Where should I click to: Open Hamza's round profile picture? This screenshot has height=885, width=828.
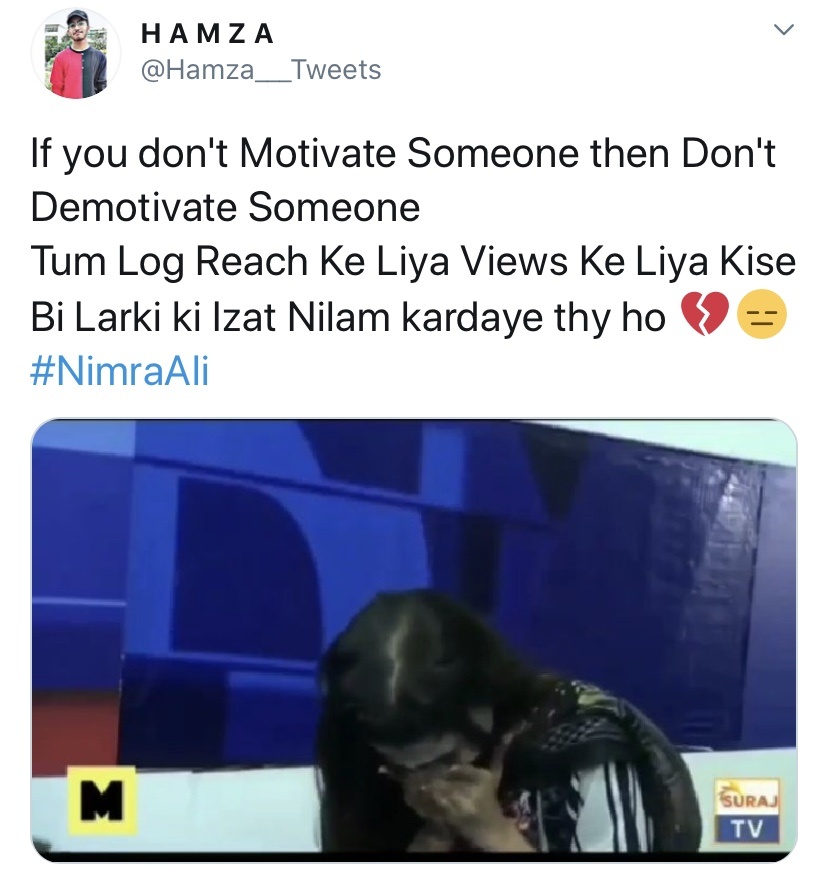click(x=76, y=54)
